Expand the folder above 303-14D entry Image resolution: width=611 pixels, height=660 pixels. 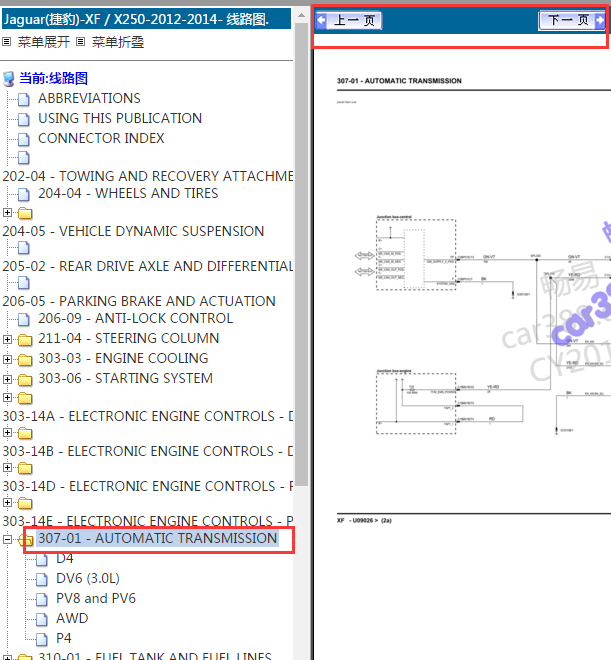[x=7, y=467]
